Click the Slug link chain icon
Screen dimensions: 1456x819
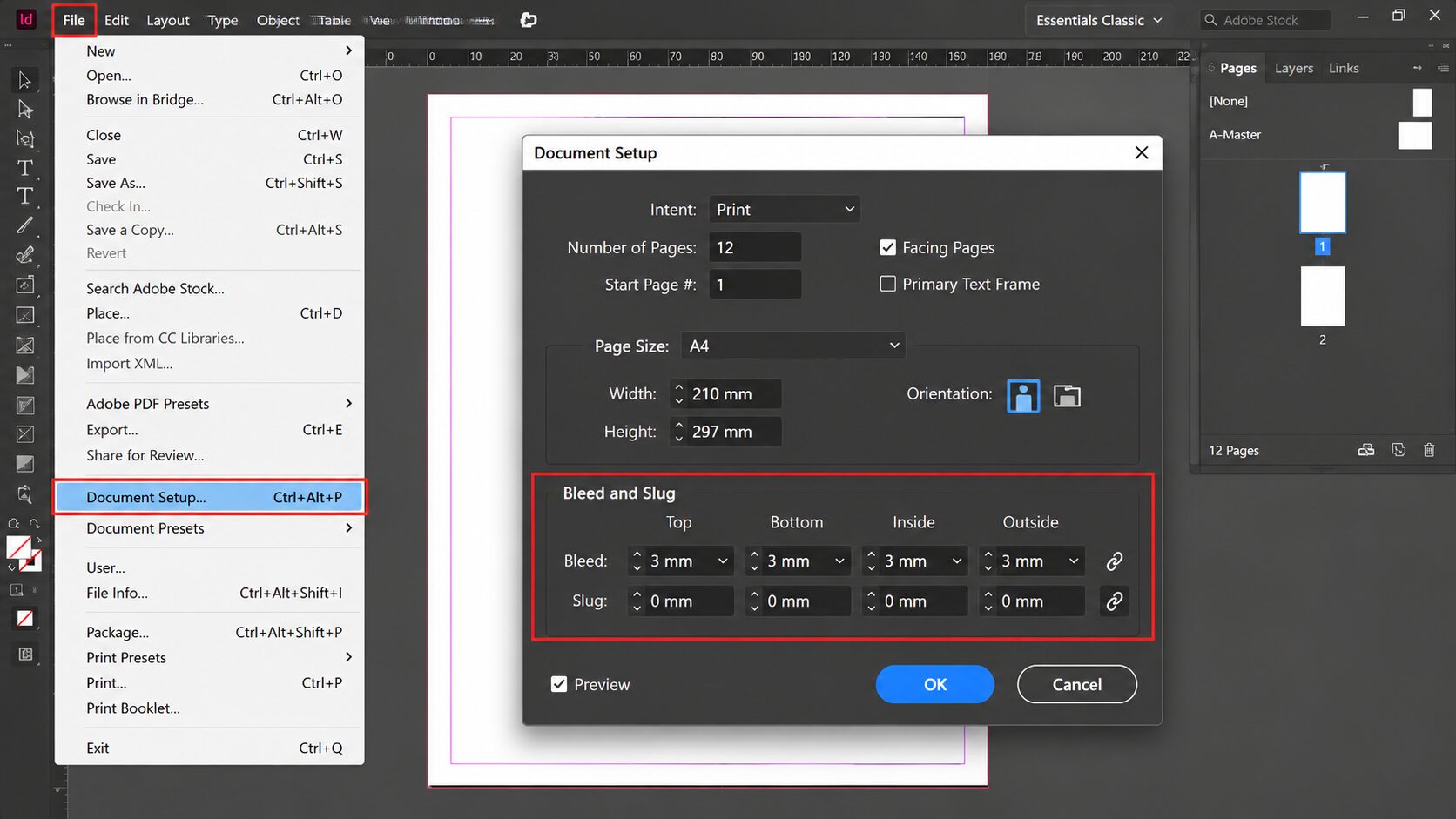tap(1114, 601)
